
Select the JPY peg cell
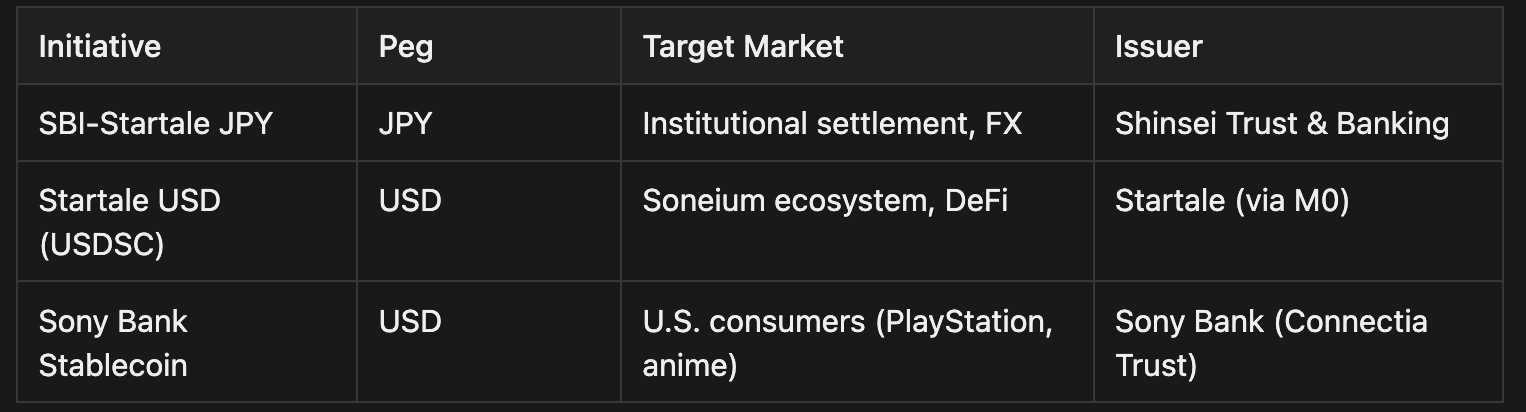(405, 123)
